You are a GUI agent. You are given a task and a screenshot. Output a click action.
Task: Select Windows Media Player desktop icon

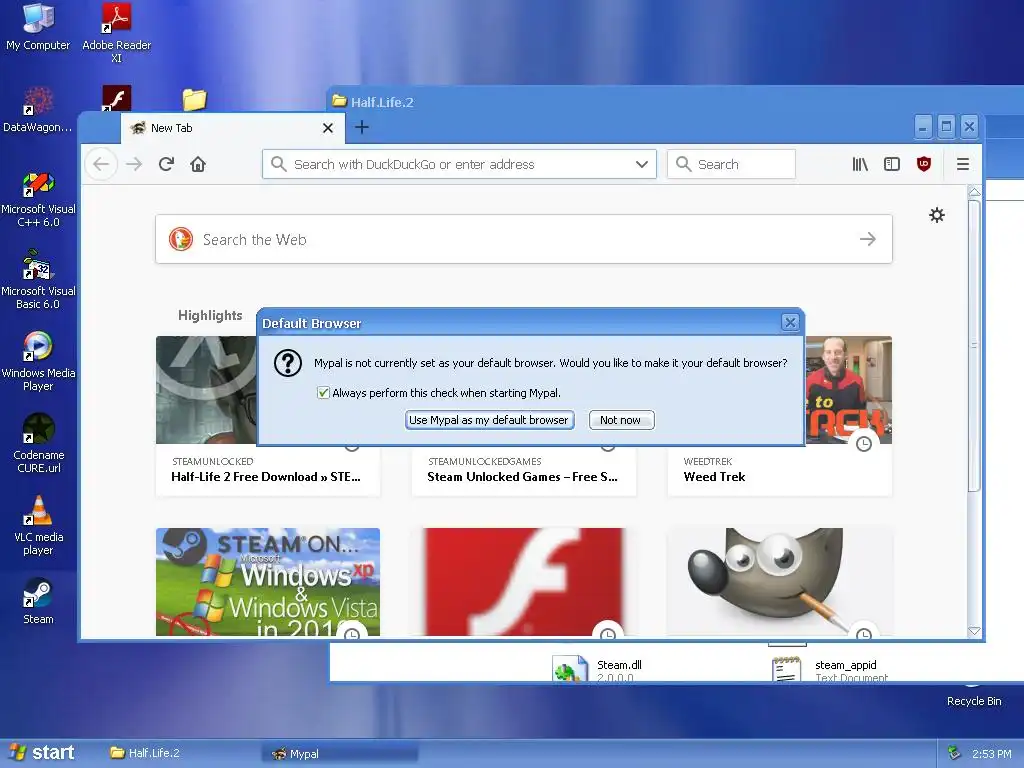click(38, 362)
